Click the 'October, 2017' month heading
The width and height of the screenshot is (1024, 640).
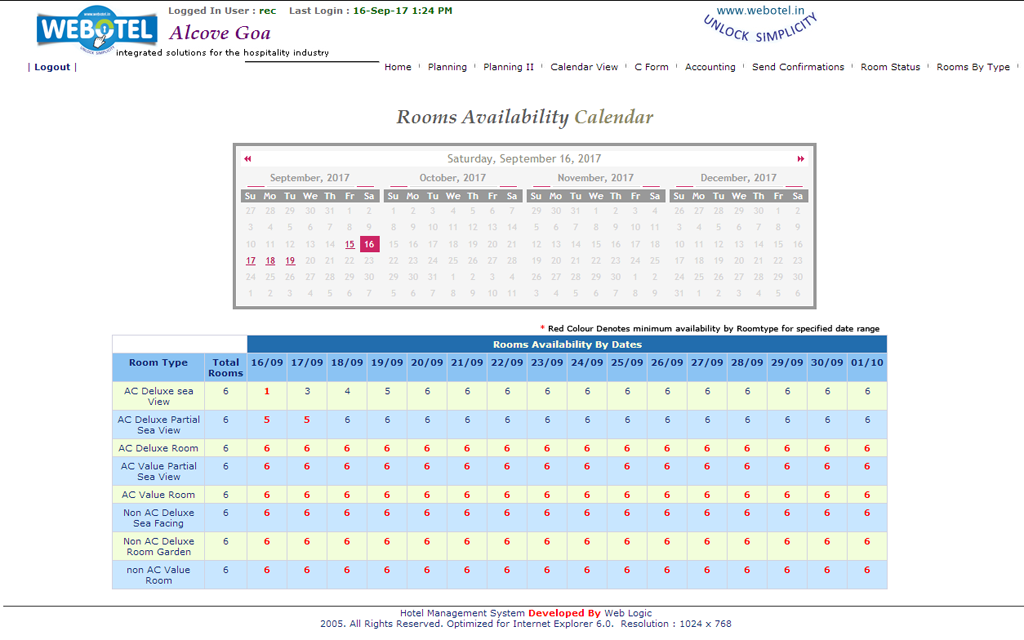[x=453, y=178]
